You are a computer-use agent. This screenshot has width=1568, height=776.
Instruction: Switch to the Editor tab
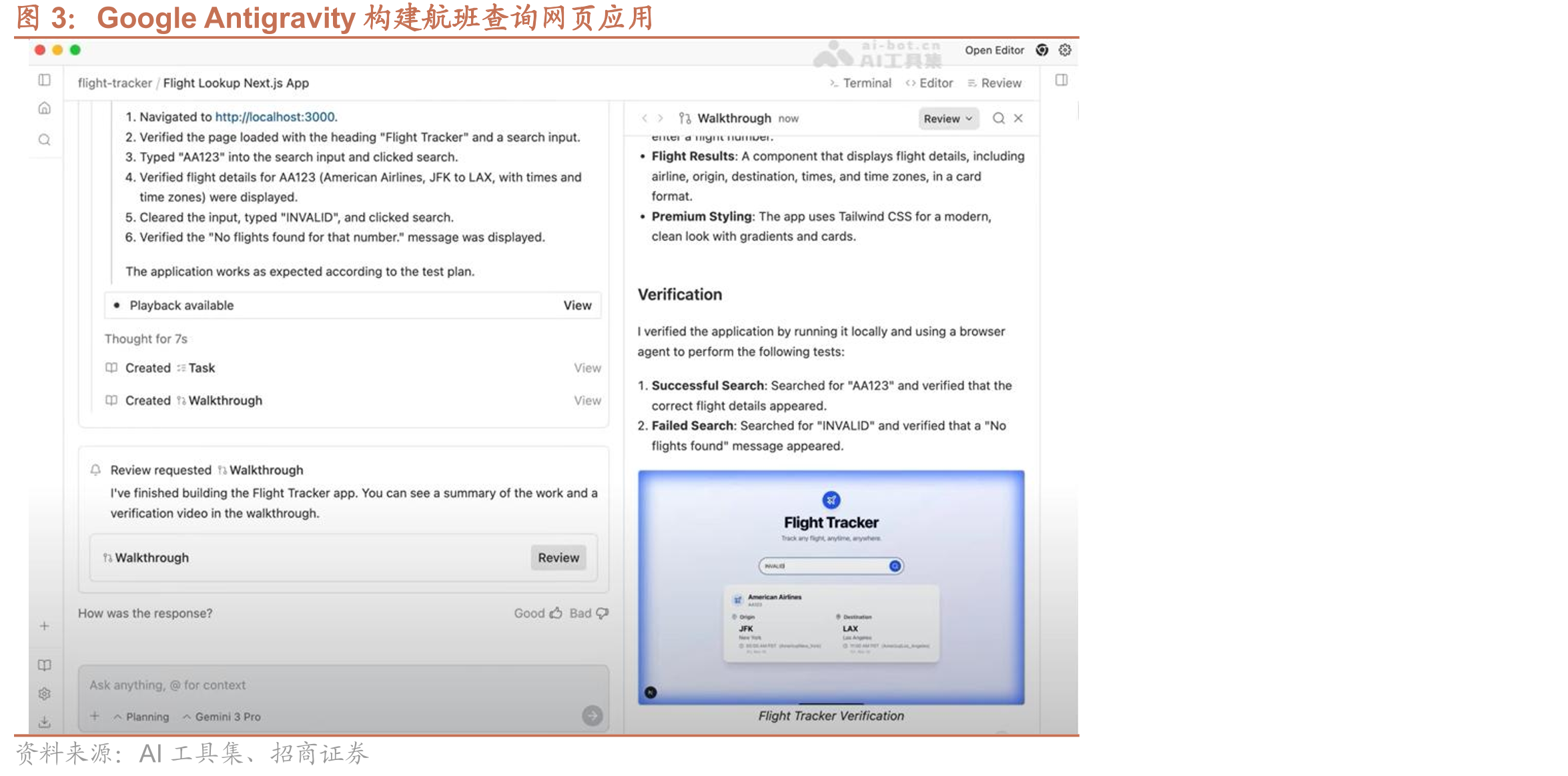tap(929, 83)
